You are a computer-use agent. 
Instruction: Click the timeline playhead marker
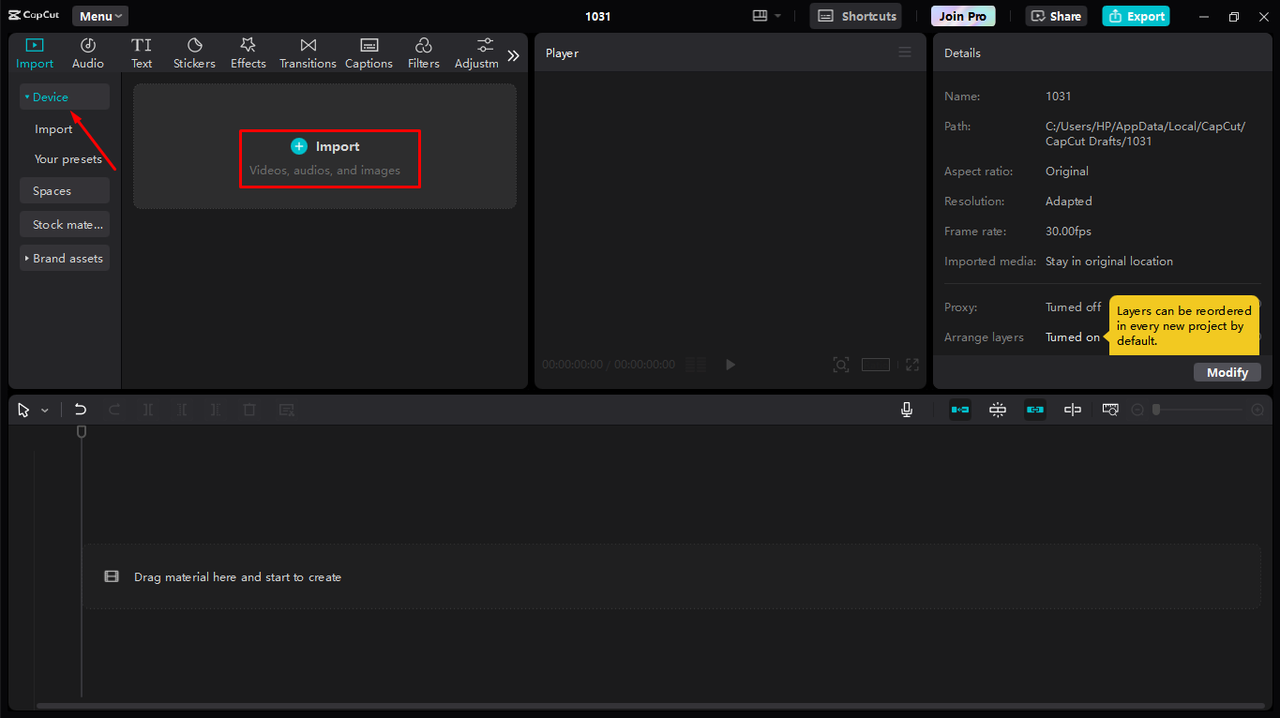82,432
